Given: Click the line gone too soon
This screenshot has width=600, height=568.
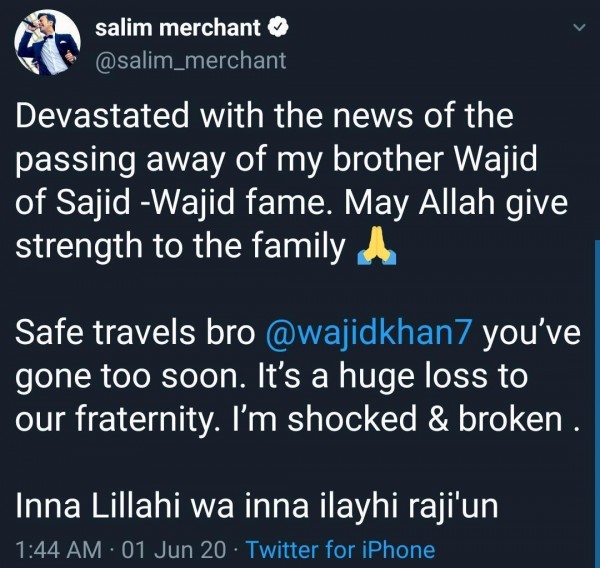Looking at the screenshot, I should click(272, 377).
